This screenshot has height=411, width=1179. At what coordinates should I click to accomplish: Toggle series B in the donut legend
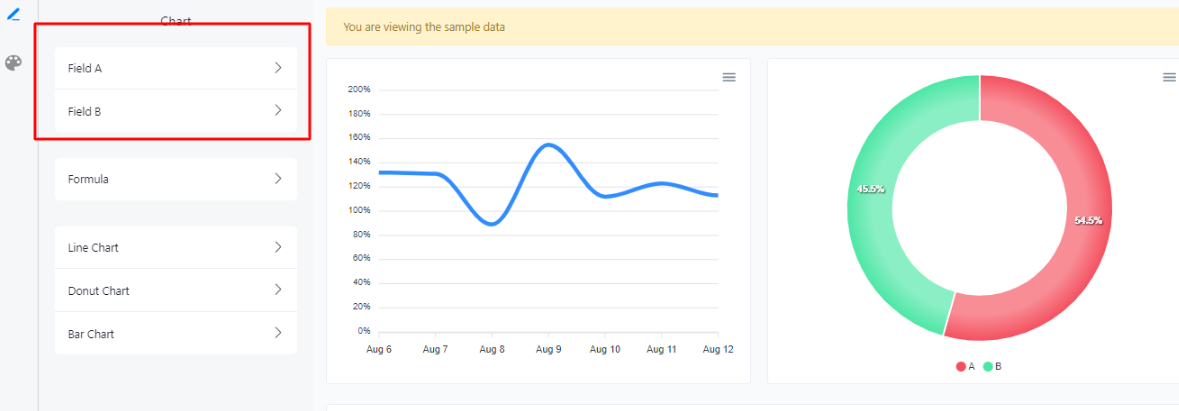(x=992, y=367)
